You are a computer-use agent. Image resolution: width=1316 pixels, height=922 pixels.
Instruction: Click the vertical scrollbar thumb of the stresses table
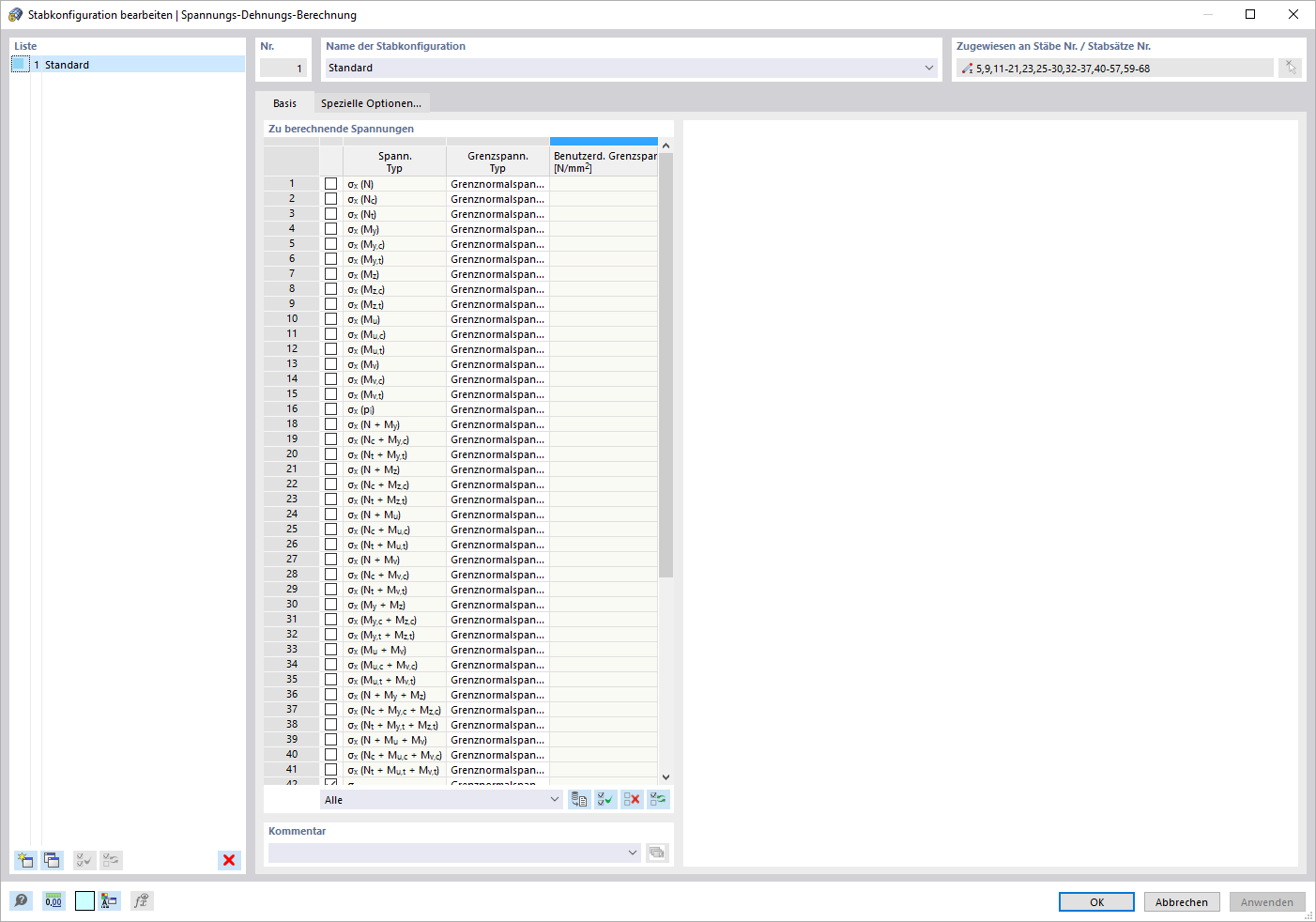pos(666,366)
